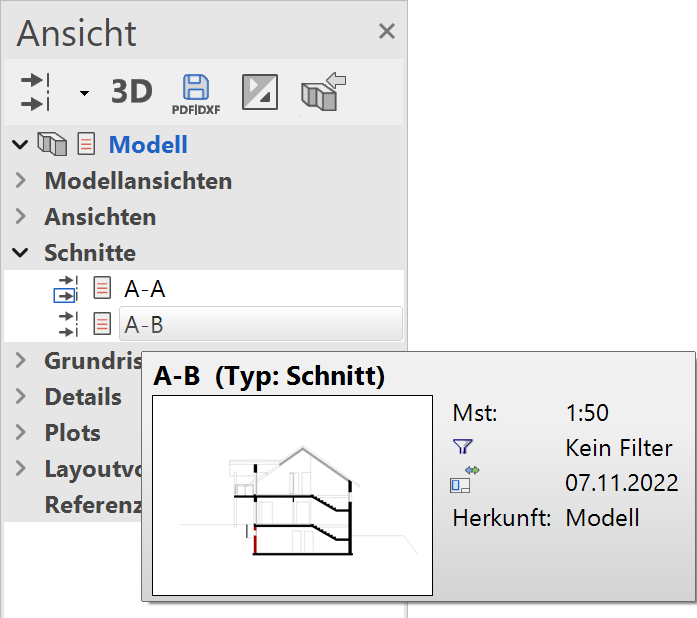Screen dimensions: 697x618
Task: Select the Schnitte tree entry
Action: coord(90,253)
